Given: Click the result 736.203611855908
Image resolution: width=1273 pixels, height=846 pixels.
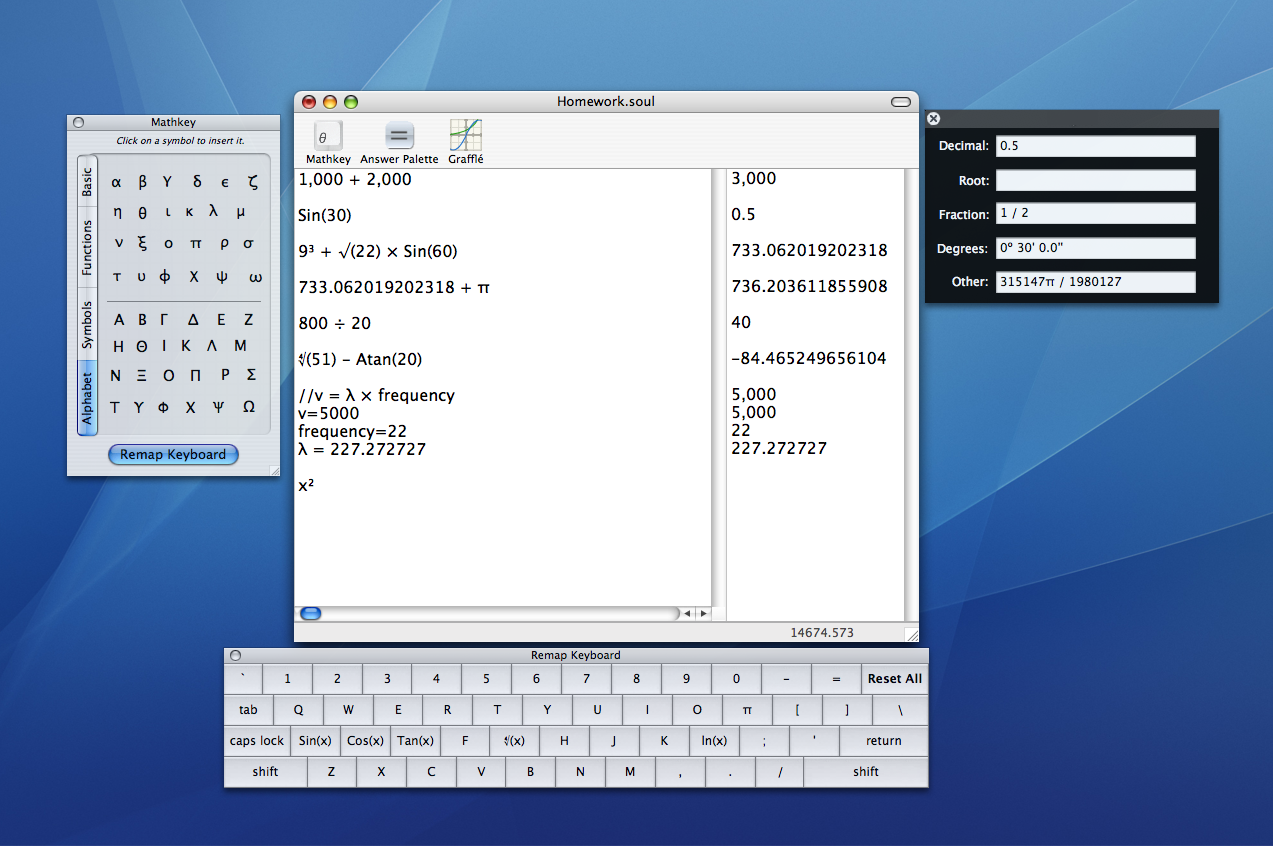Looking at the screenshot, I should coord(810,287).
